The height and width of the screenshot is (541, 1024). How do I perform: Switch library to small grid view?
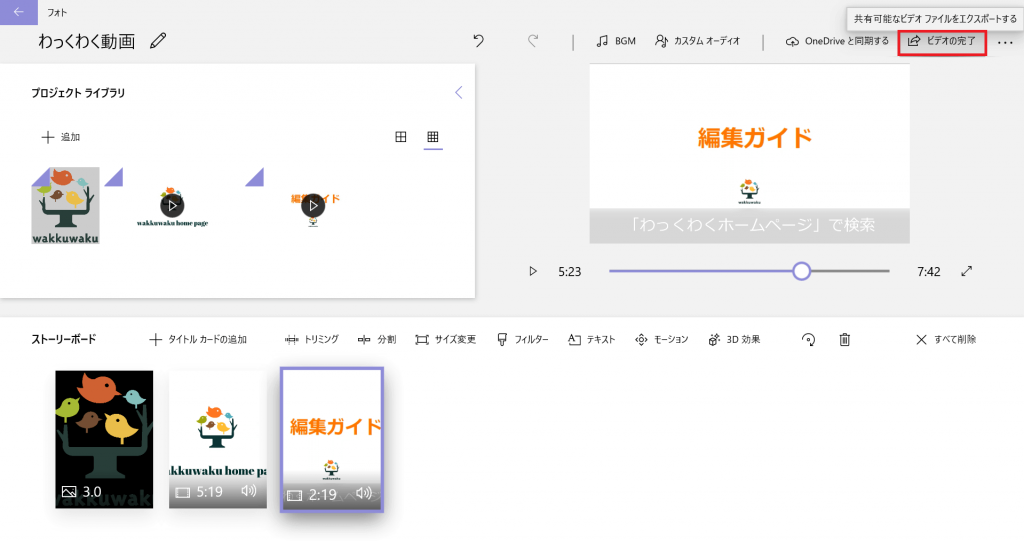433,137
